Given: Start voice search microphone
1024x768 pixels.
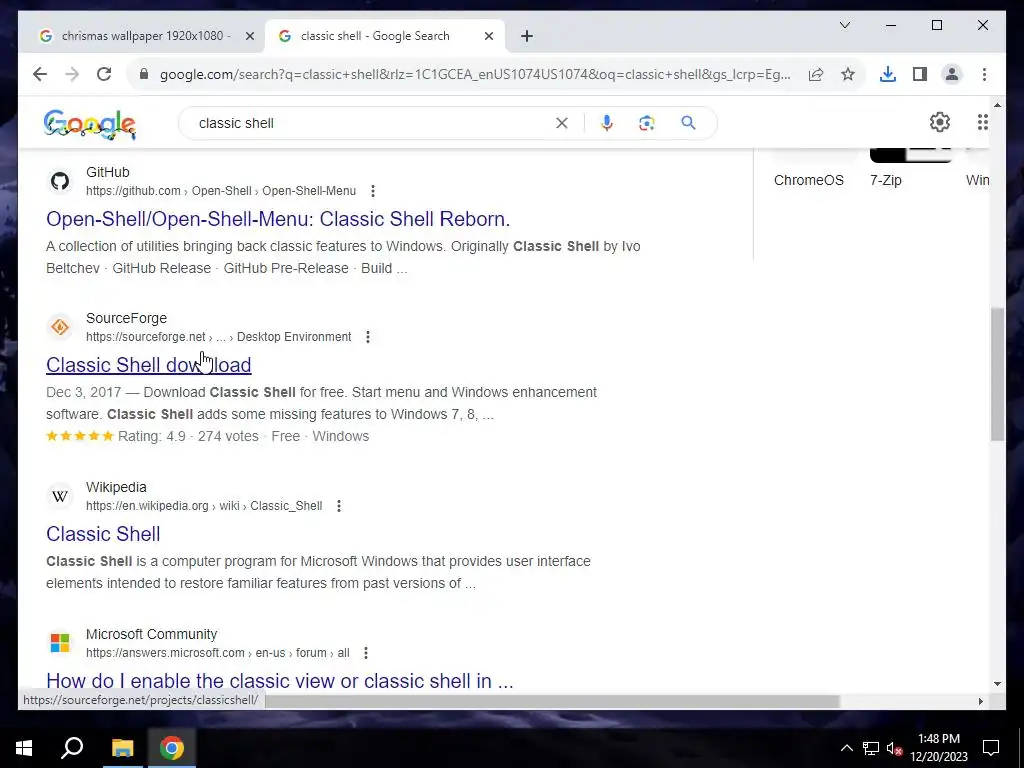Looking at the screenshot, I should 607,123.
